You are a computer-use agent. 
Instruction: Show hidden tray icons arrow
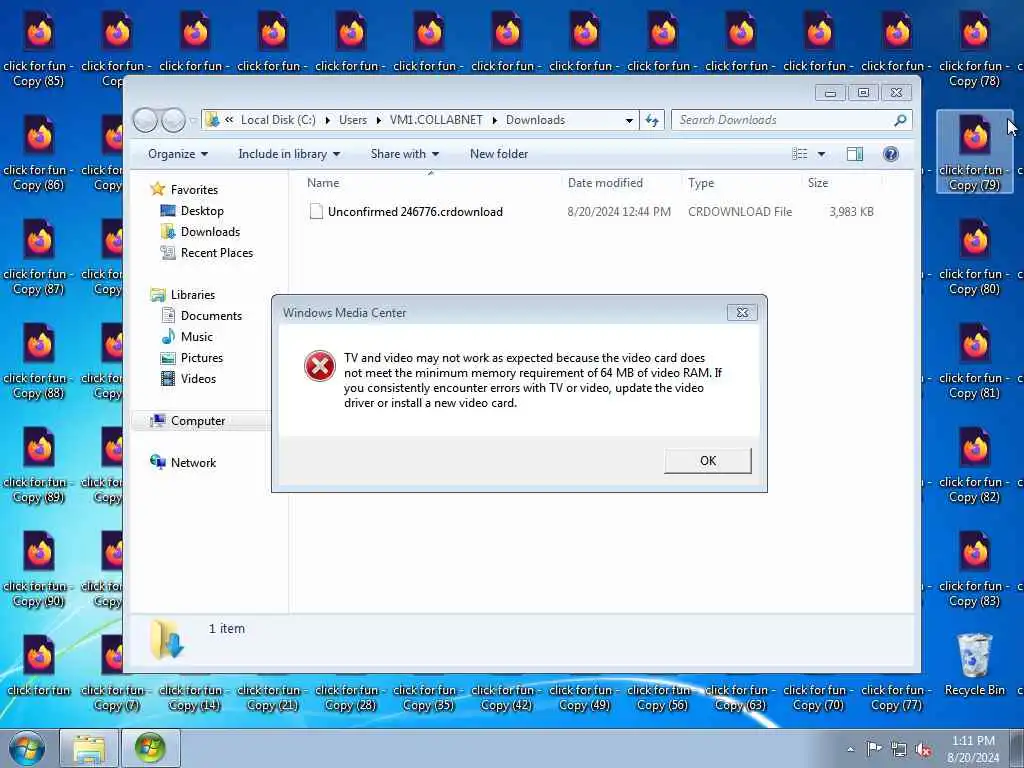point(850,749)
